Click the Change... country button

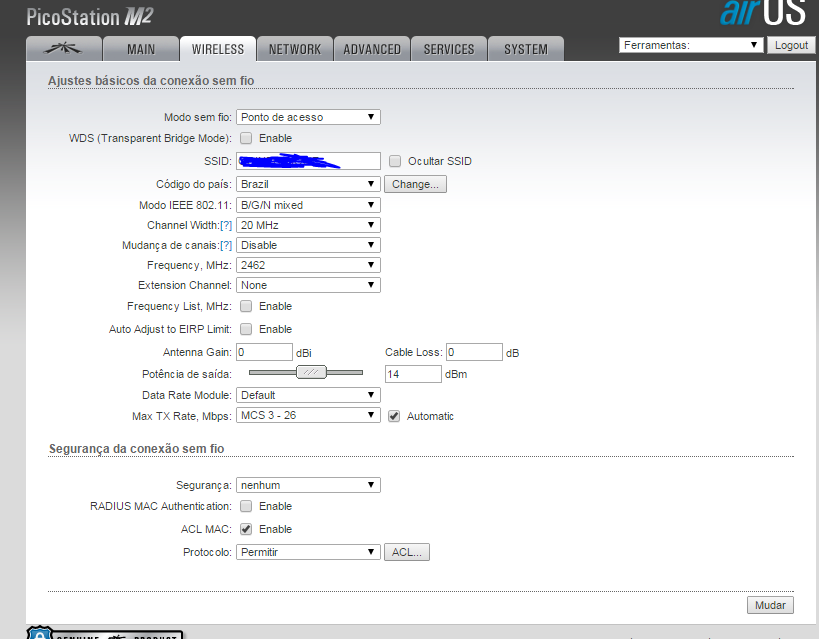tap(415, 184)
